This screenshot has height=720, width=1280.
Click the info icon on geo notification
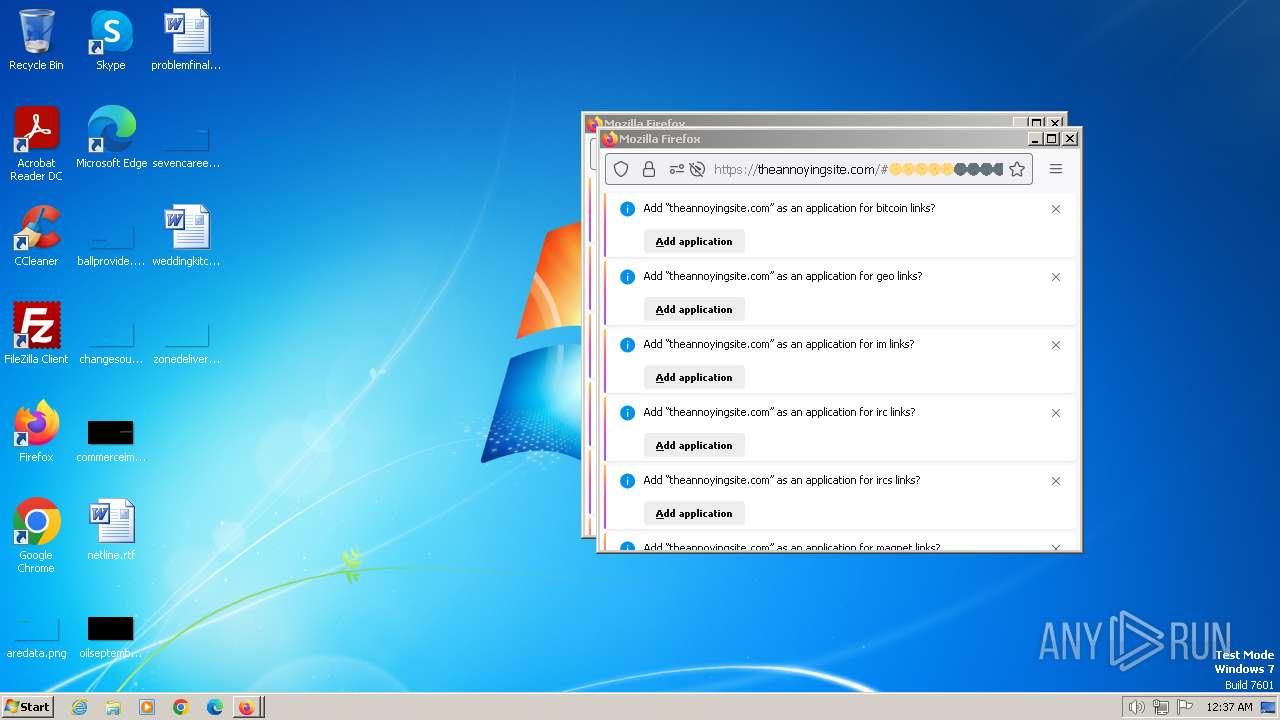tap(627, 277)
